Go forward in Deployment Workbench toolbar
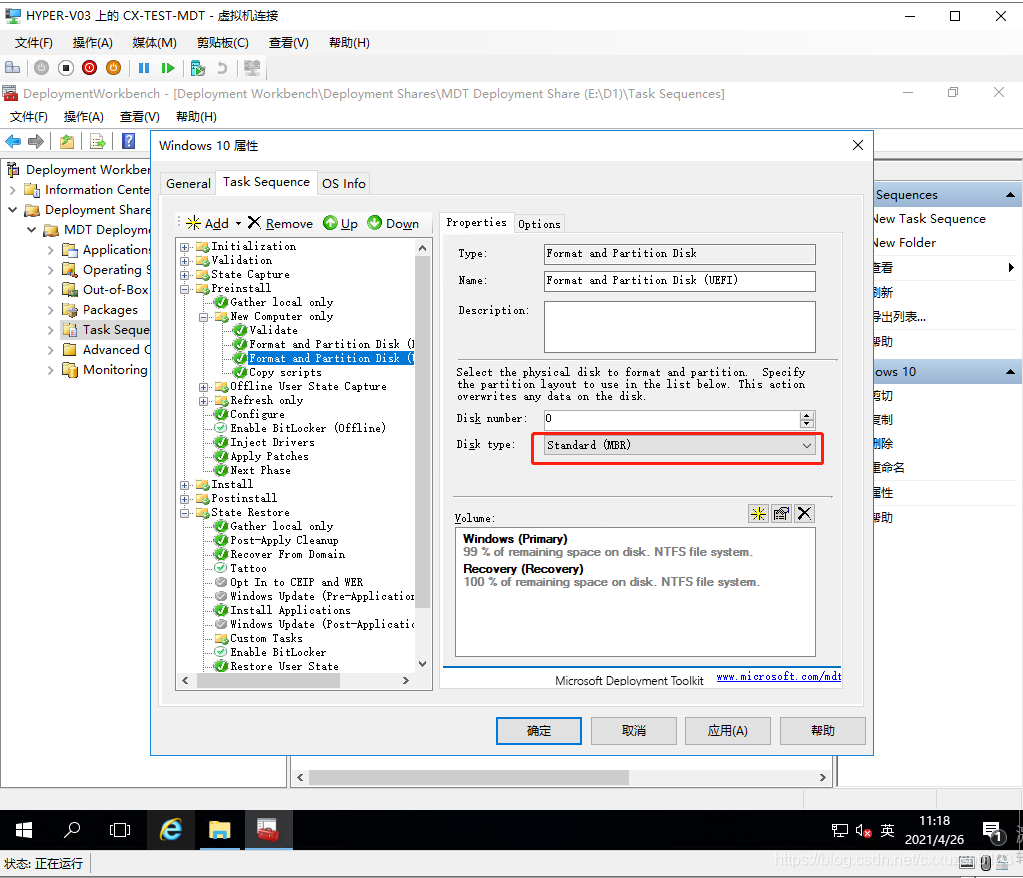The width and height of the screenshot is (1023, 878). coord(36,141)
